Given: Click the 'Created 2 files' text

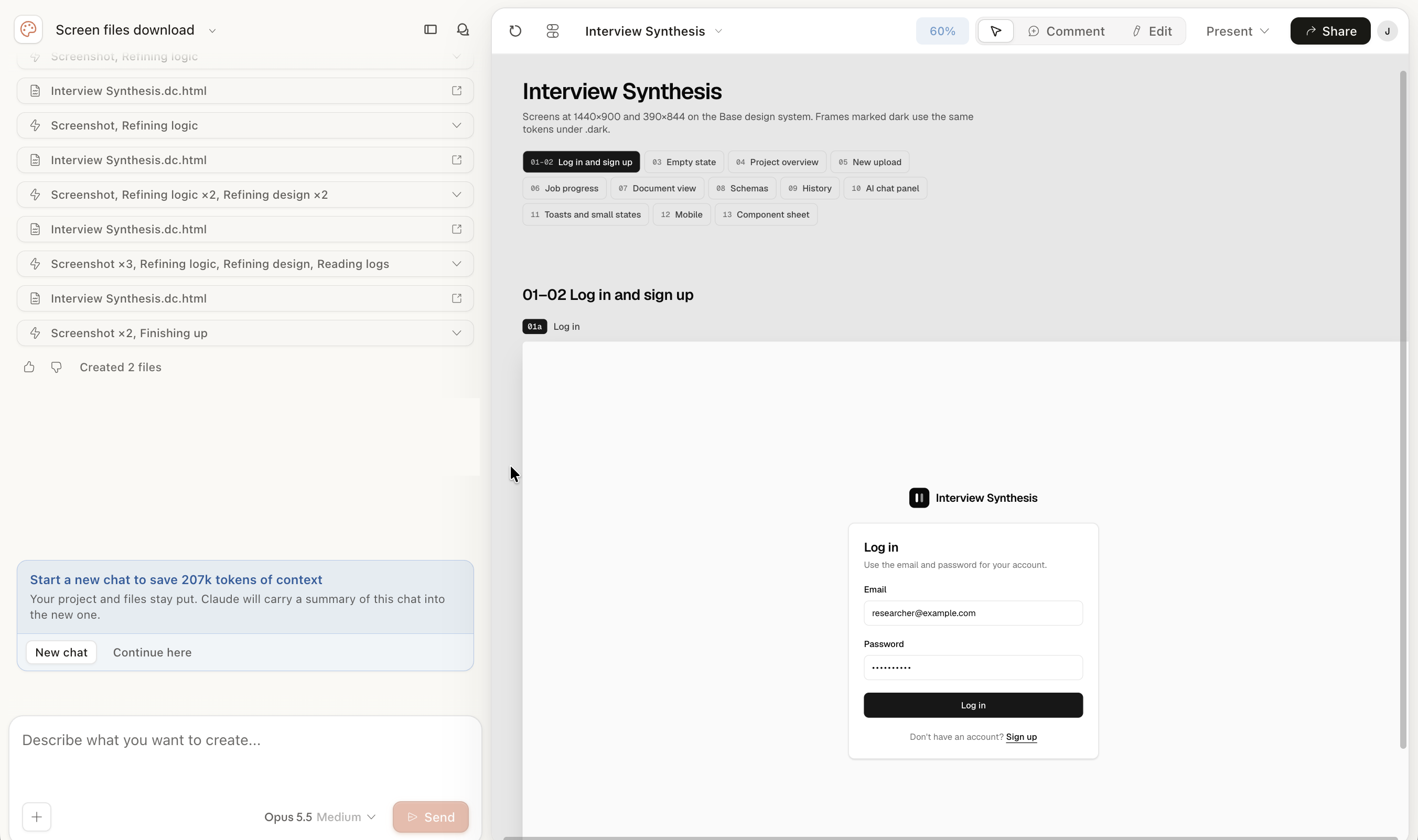Looking at the screenshot, I should point(121,368).
